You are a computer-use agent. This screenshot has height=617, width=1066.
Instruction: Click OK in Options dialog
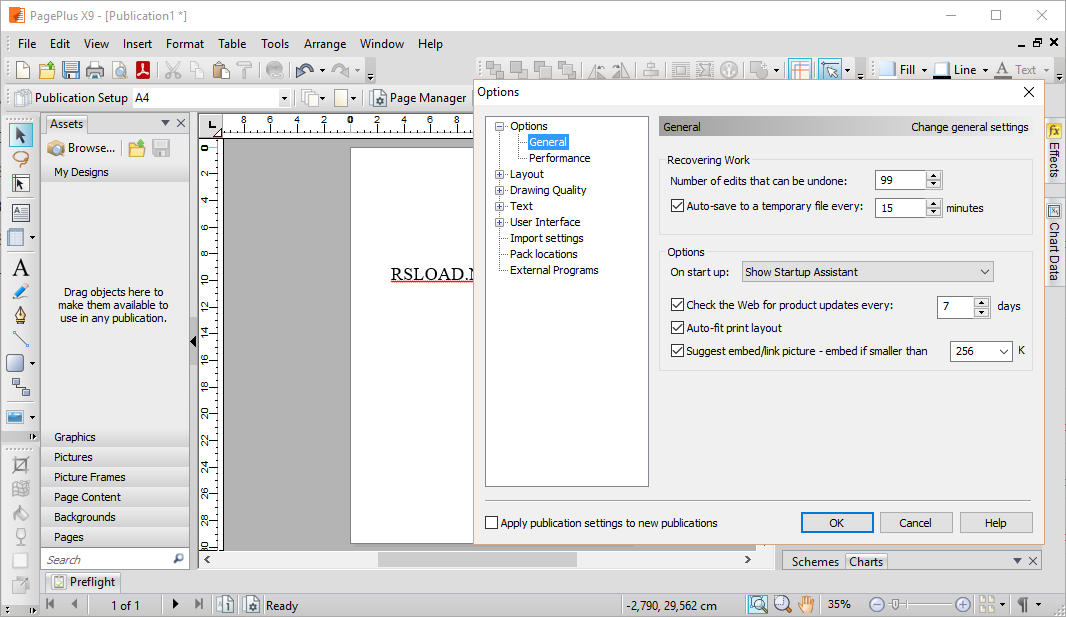(837, 523)
